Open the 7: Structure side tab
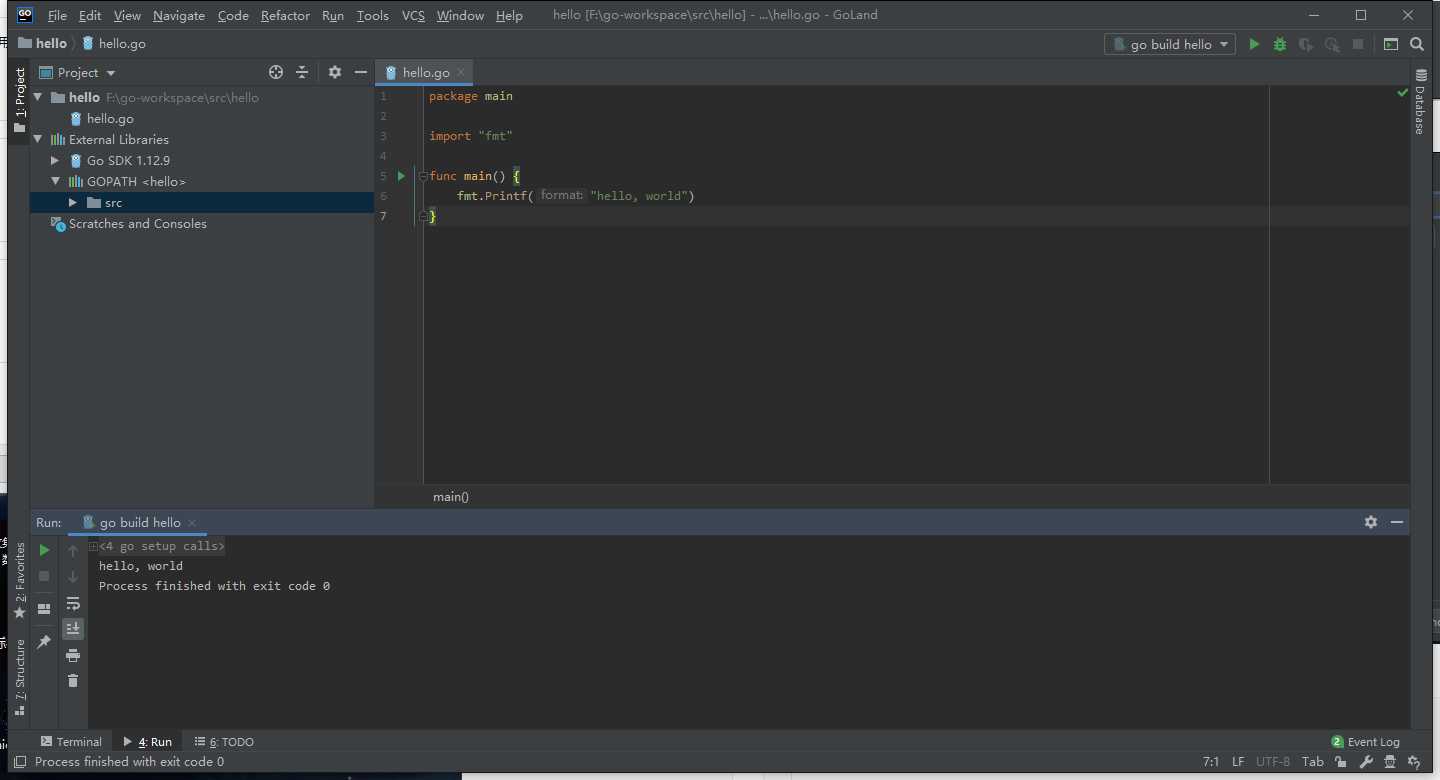Screen dimensions: 1440x780 point(19,678)
